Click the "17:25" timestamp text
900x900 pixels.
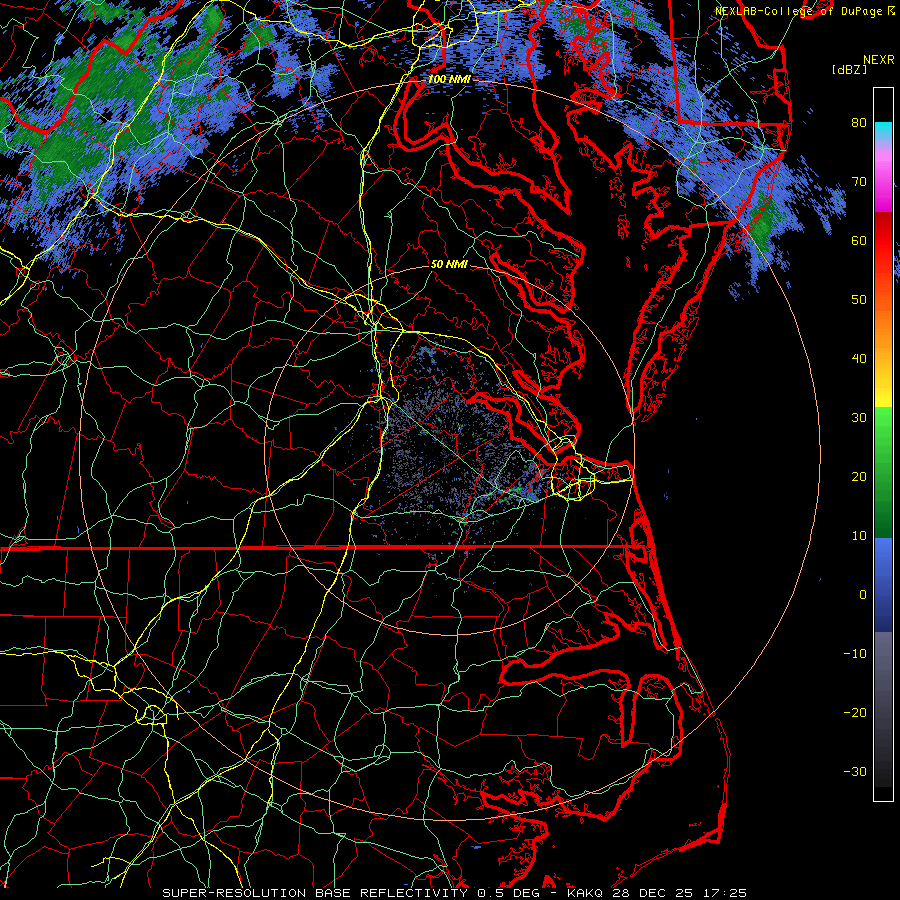pos(724,893)
